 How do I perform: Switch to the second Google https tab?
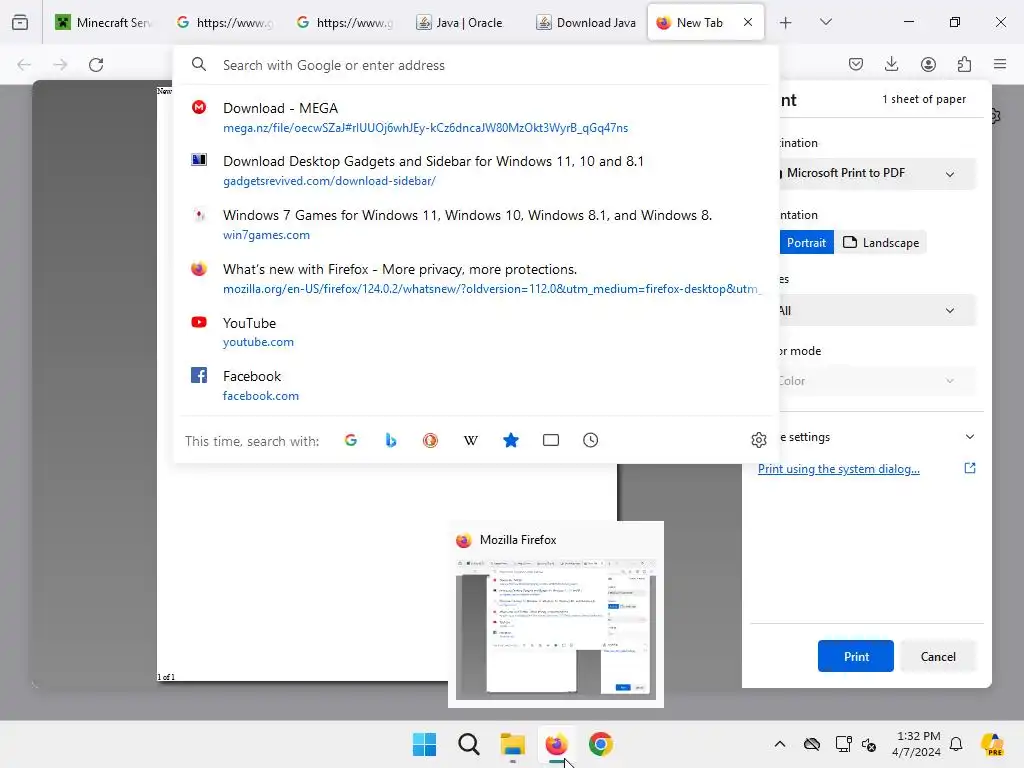[x=344, y=23]
